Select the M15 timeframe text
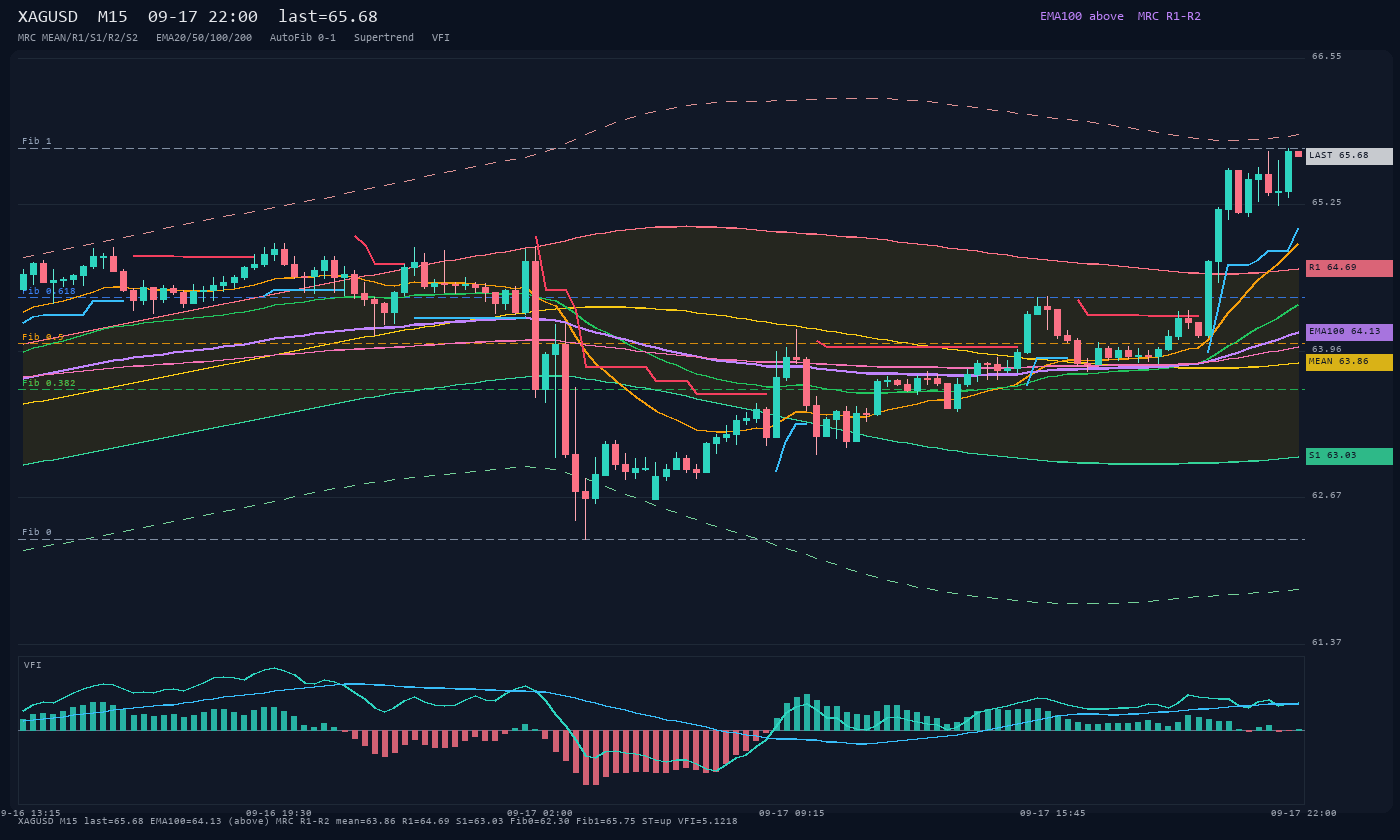1400x840 pixels. click(112, 17)
